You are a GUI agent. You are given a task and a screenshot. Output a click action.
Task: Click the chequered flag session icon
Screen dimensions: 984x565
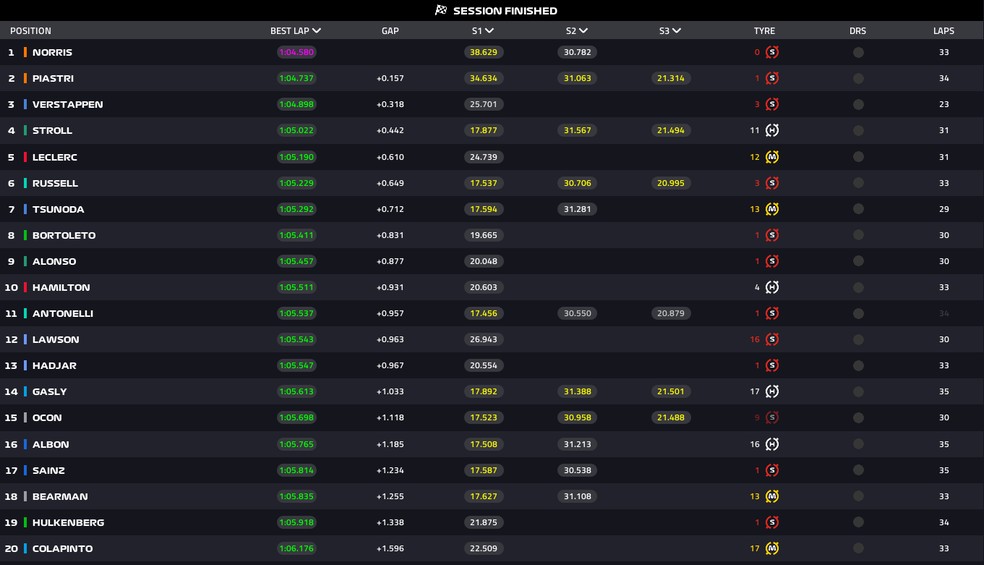pos(441,10)
